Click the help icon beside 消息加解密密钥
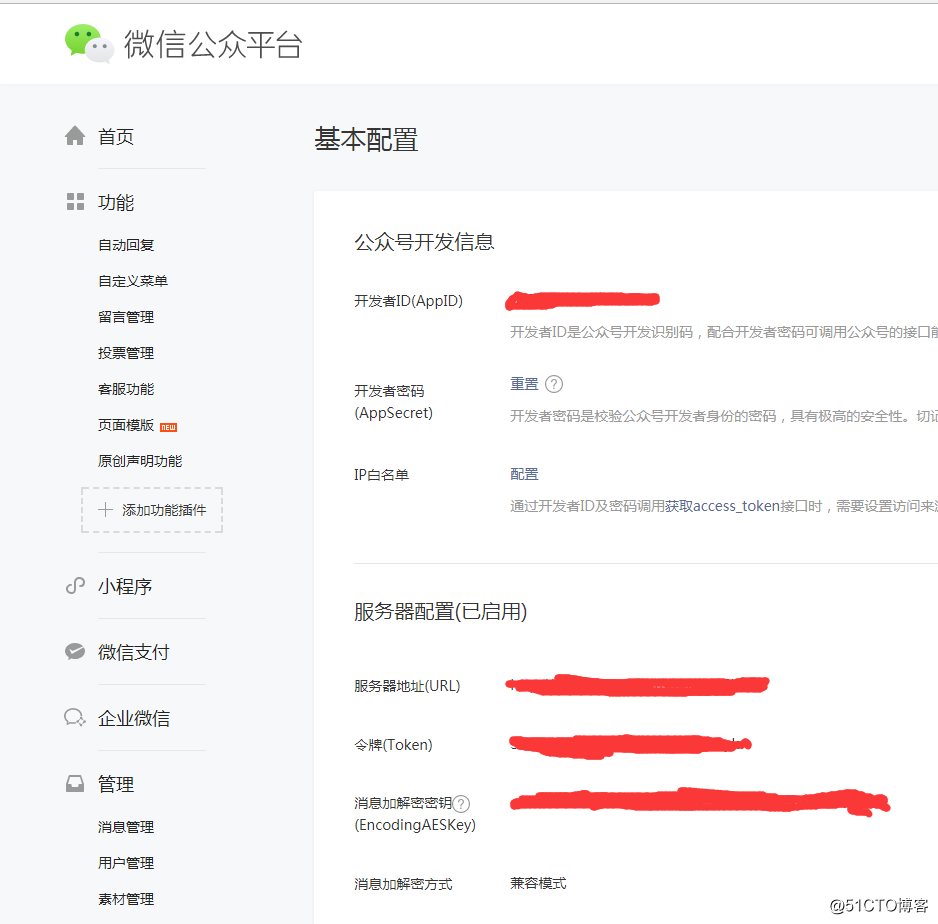 (x=461, y=803)
